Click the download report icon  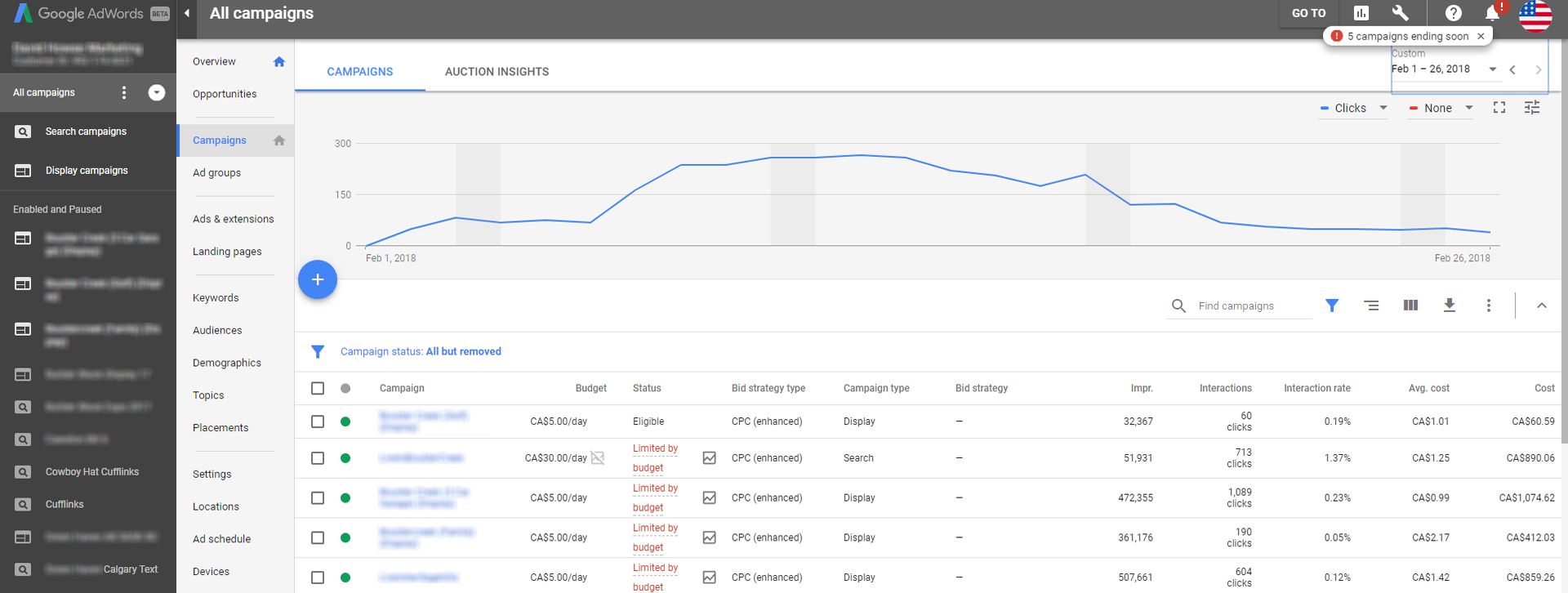click(x=1449, y=305)
